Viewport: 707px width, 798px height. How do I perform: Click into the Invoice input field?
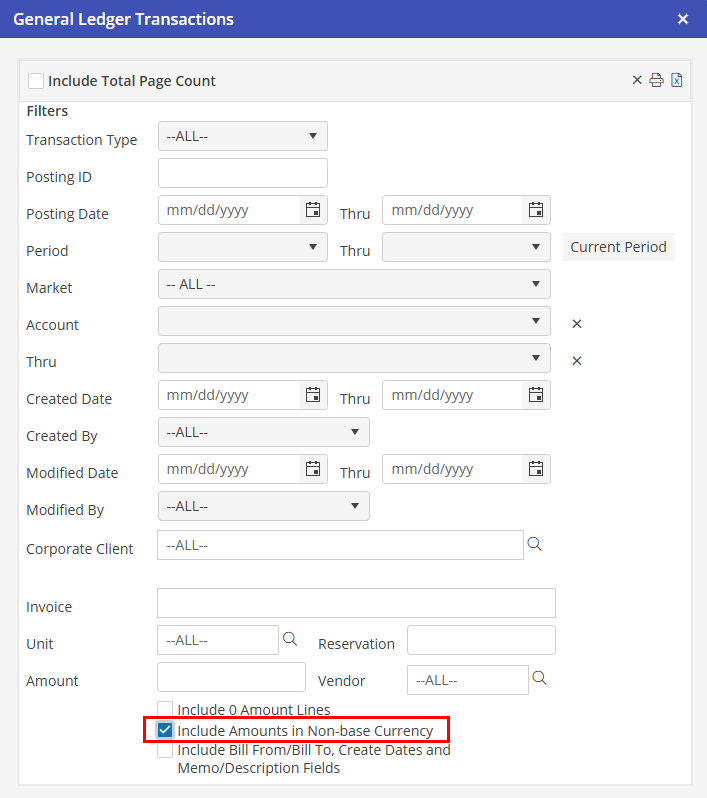[356, 603]
